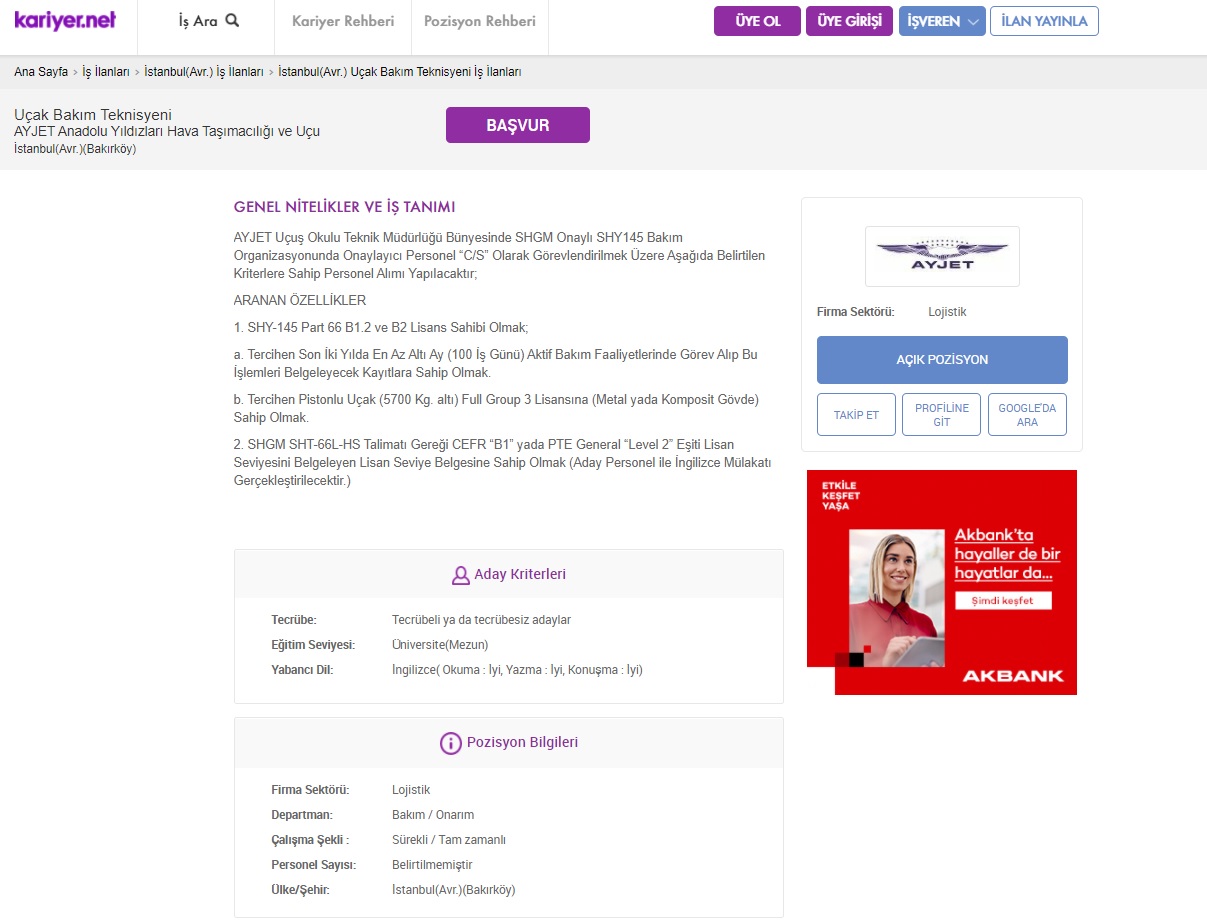
Task: Click the Belirtilmemiştir personnel count value
Action: 432,865
